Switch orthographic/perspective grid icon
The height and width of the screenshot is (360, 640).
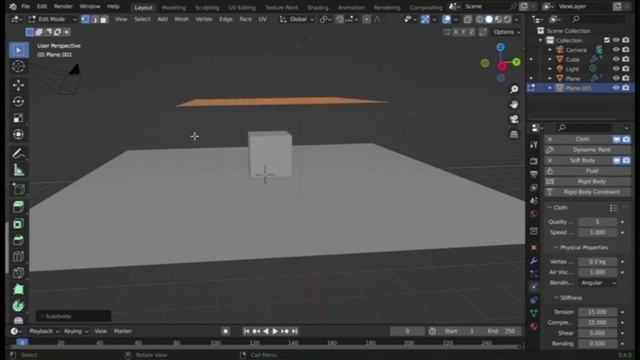pyautogui.click(x=514, y=134)
